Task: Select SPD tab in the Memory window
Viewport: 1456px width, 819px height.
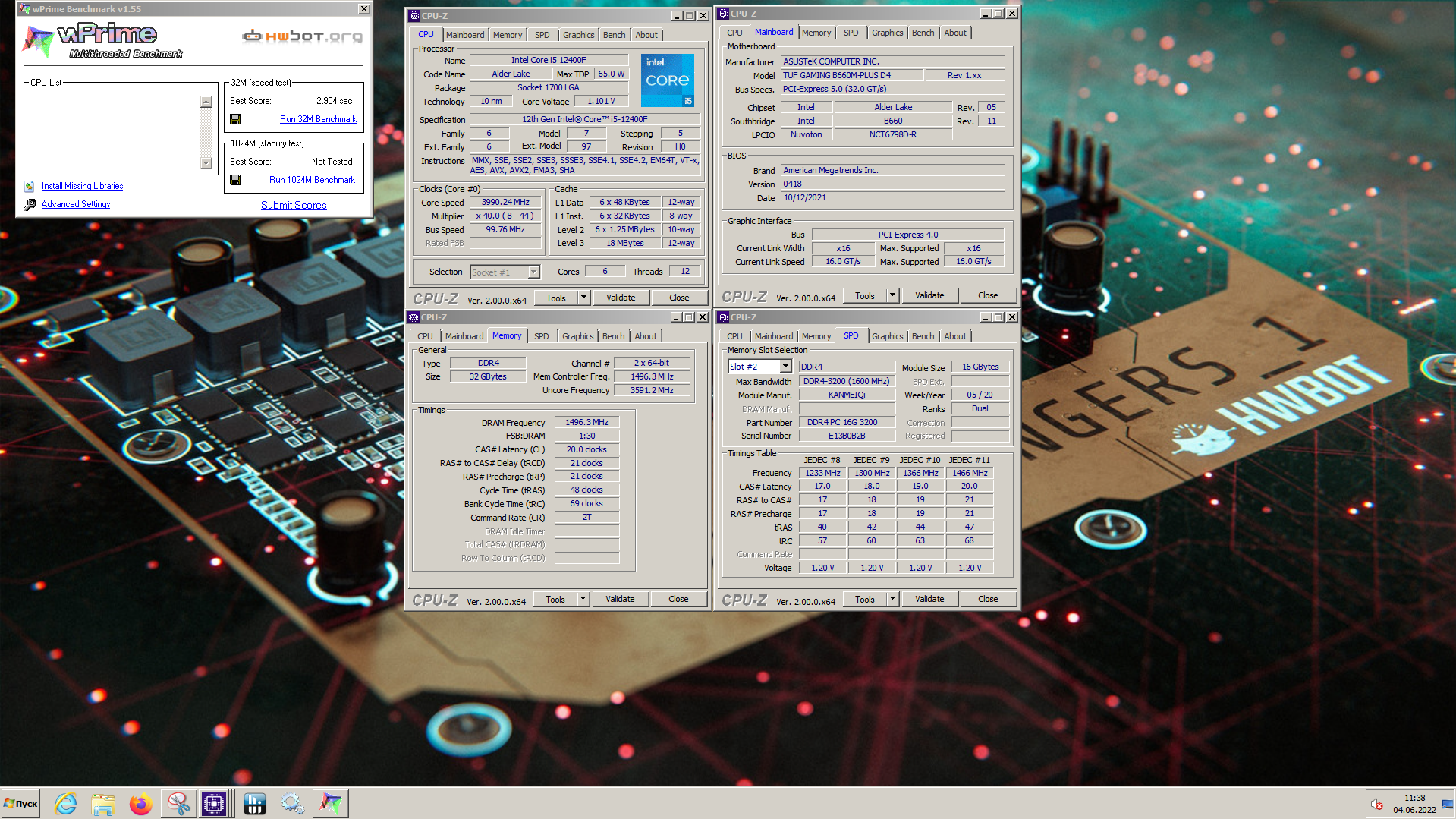Action: click(541, 336)
